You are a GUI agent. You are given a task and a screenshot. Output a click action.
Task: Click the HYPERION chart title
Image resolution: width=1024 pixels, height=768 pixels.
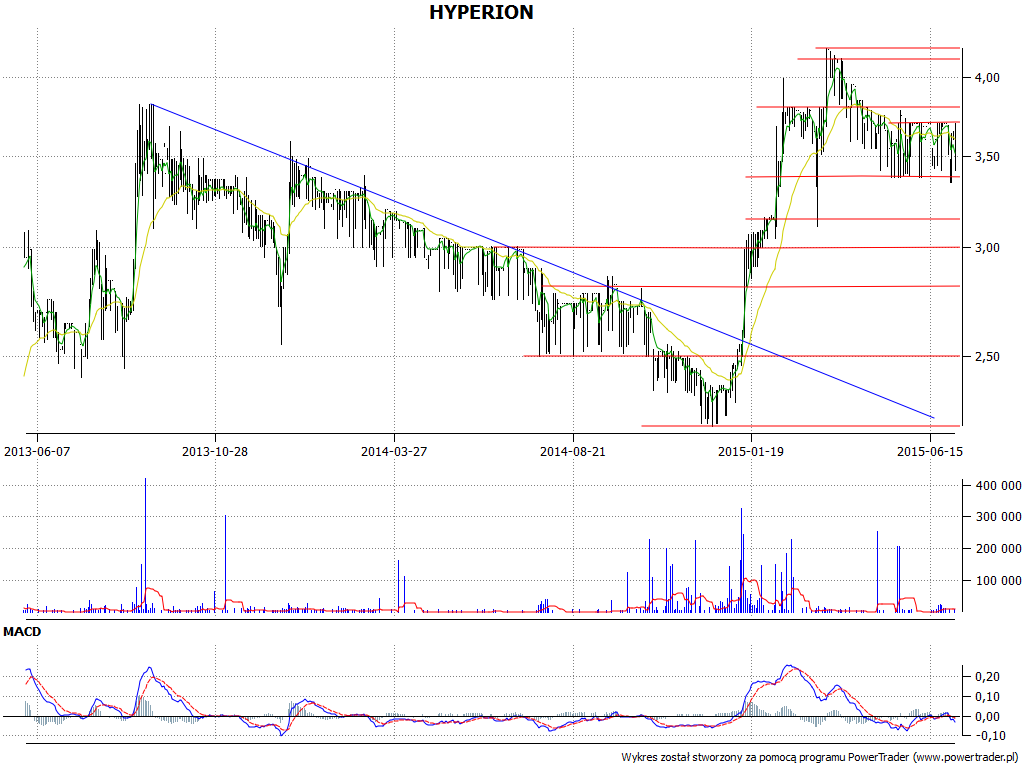481,12
